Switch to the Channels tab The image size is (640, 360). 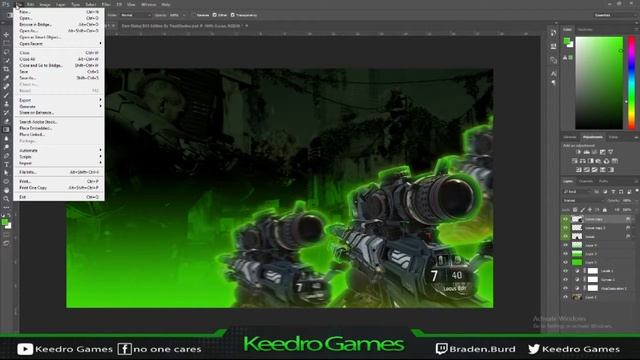point(586,181)
